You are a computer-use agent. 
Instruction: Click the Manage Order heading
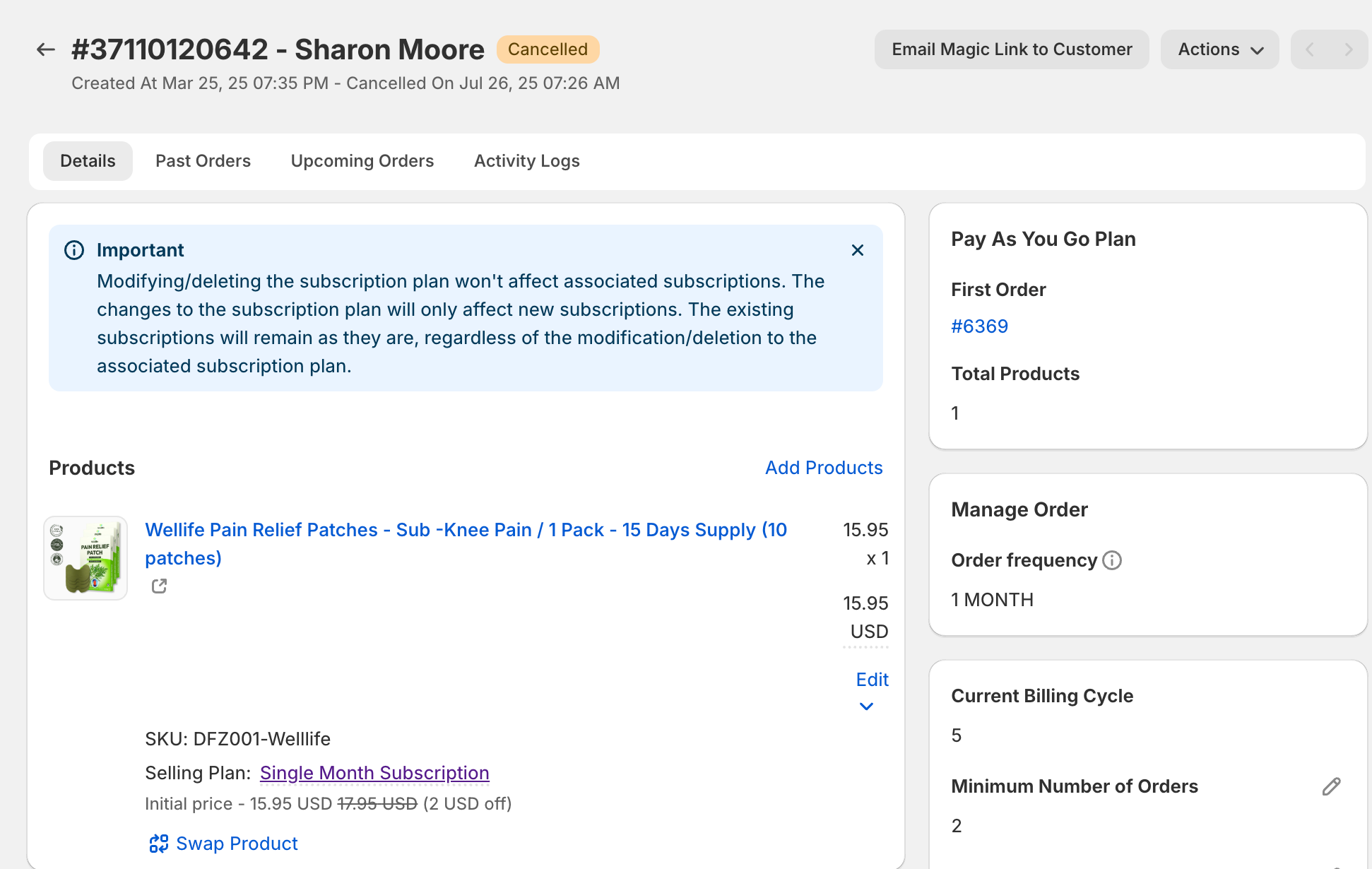[1019, 509]
